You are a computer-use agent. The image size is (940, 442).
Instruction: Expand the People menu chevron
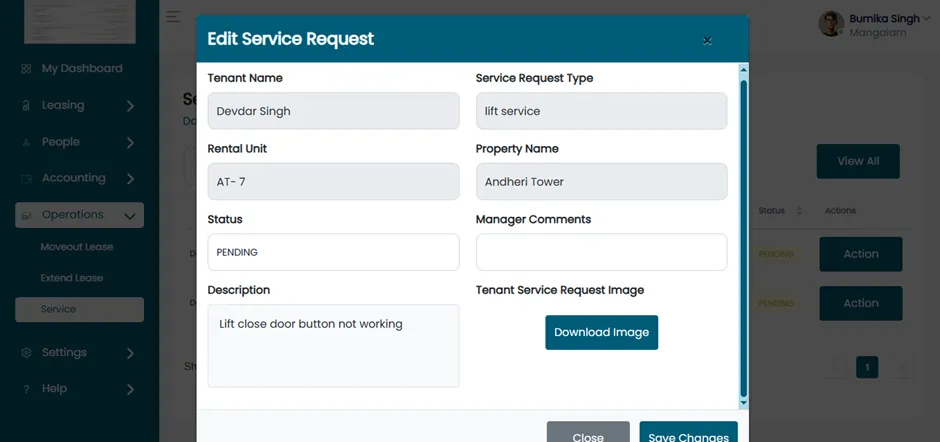point(130,143)
